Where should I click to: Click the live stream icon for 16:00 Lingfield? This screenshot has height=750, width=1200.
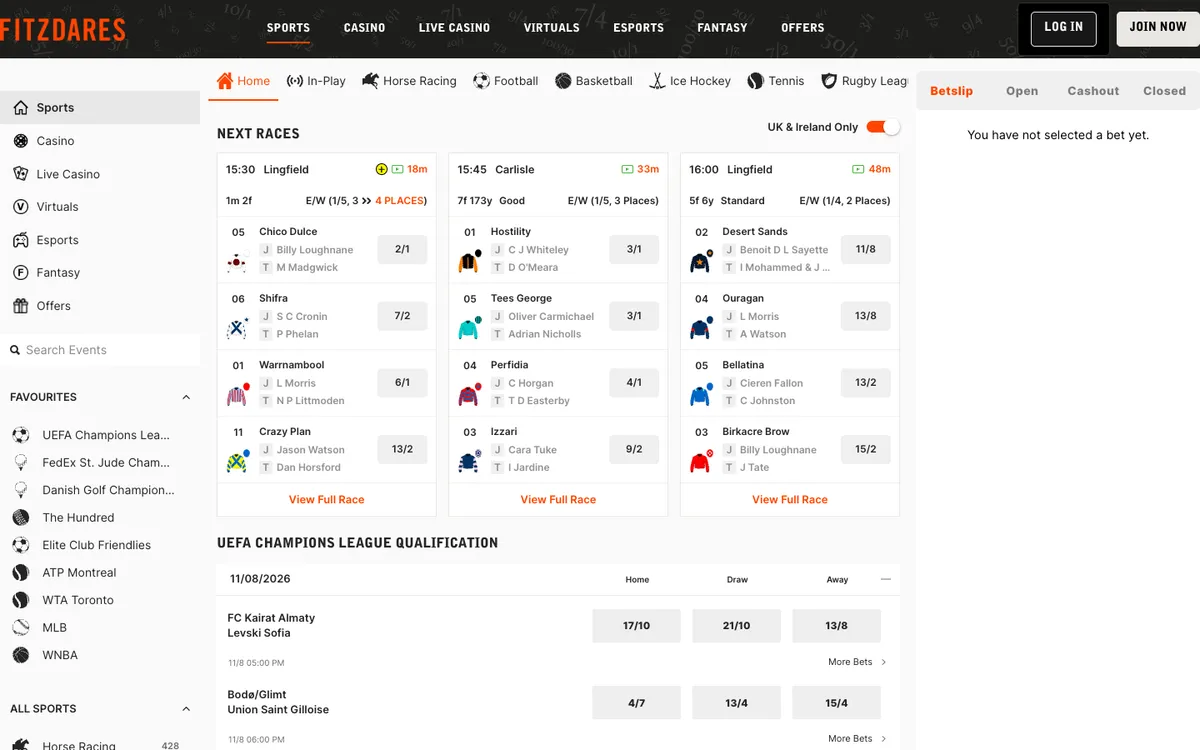click(x=859, y=170)
